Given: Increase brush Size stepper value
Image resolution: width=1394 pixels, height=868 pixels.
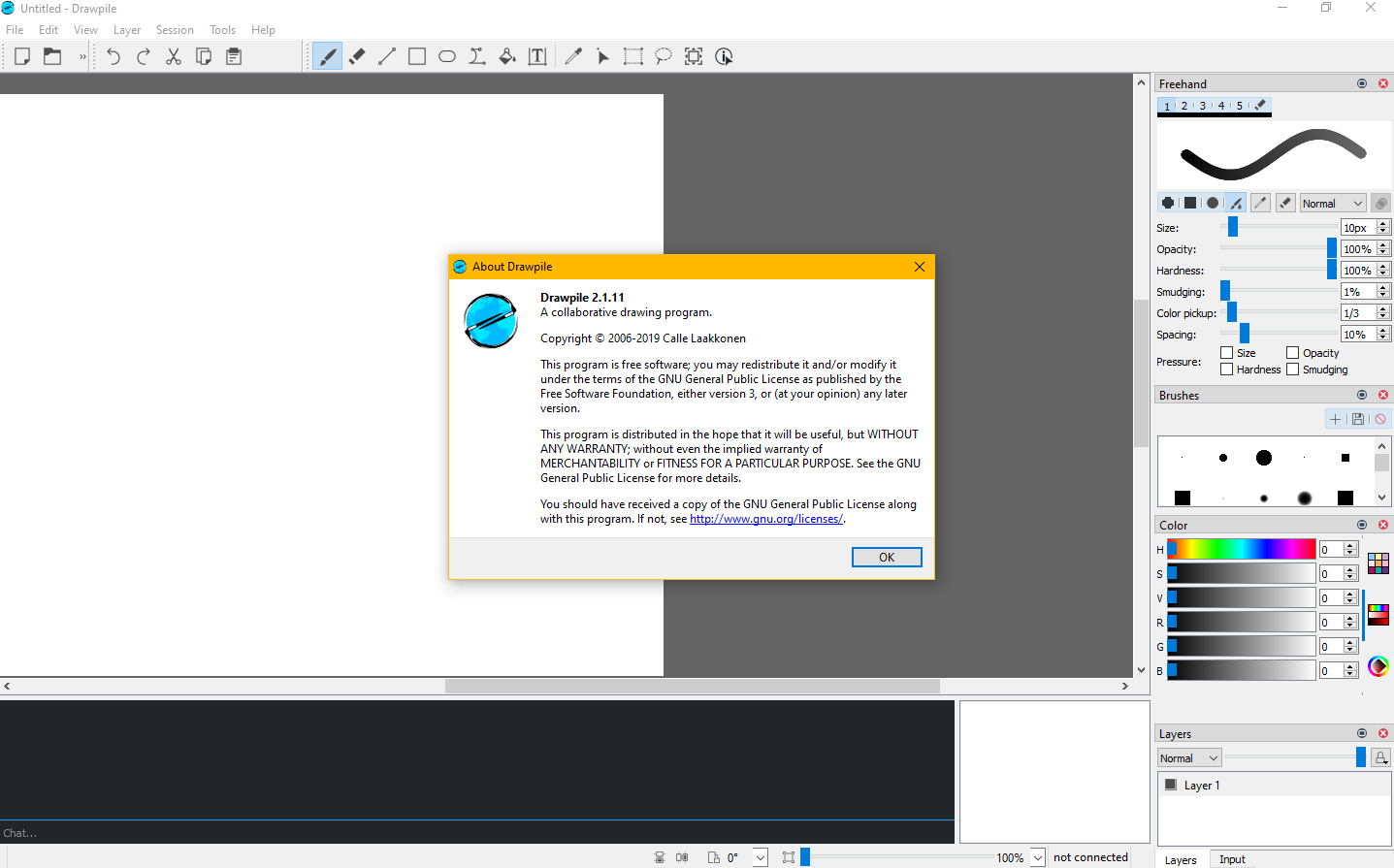Looking at the screenshot, I should [x=1383, y=223].
